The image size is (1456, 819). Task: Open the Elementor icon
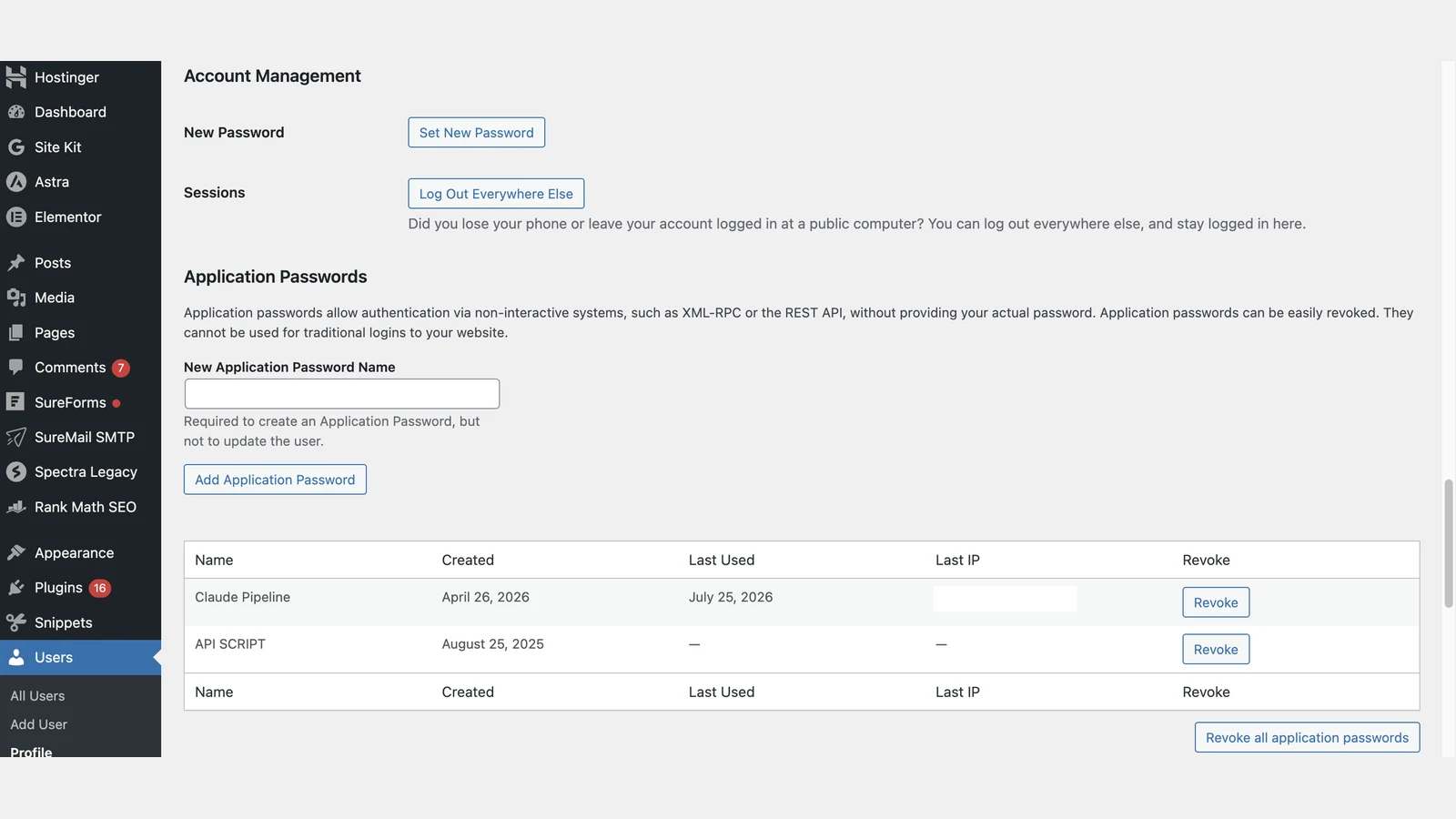pos(15,217)
